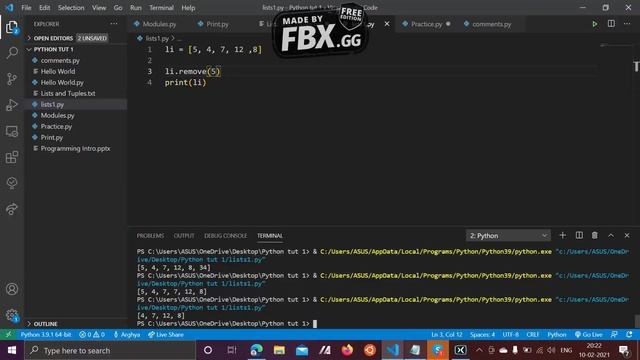Open the File menu
The image size is (640, 360).
coord(26,8)
